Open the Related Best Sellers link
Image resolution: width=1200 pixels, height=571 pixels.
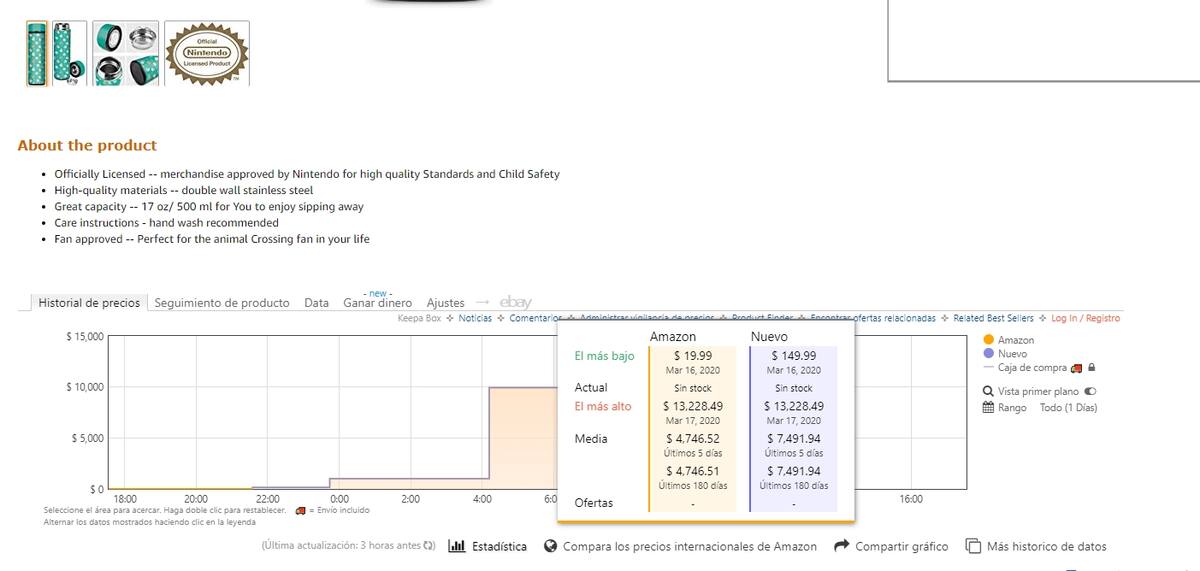[x=993, y=318]
